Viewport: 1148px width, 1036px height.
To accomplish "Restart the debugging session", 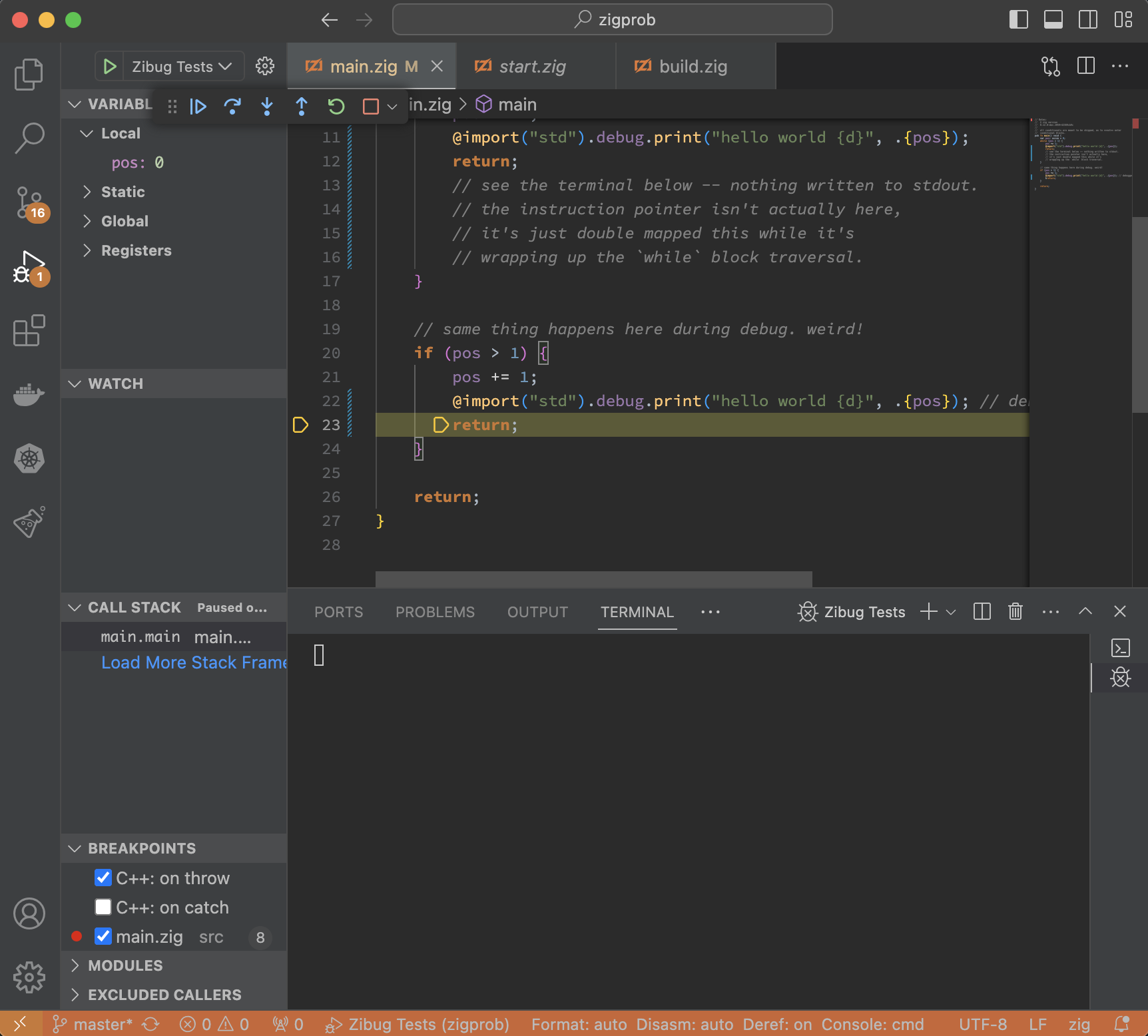I will click(x=336, y=107).
